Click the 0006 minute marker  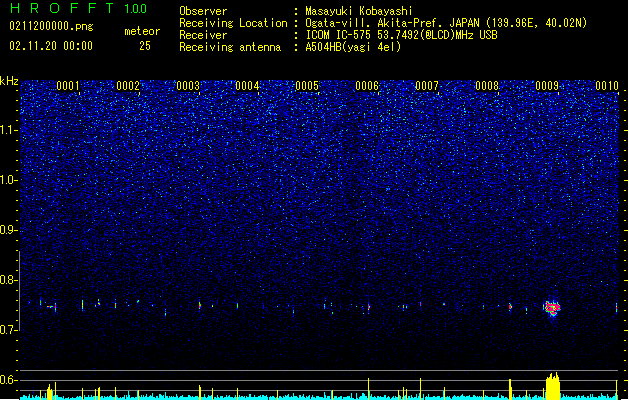click(367, 86)
